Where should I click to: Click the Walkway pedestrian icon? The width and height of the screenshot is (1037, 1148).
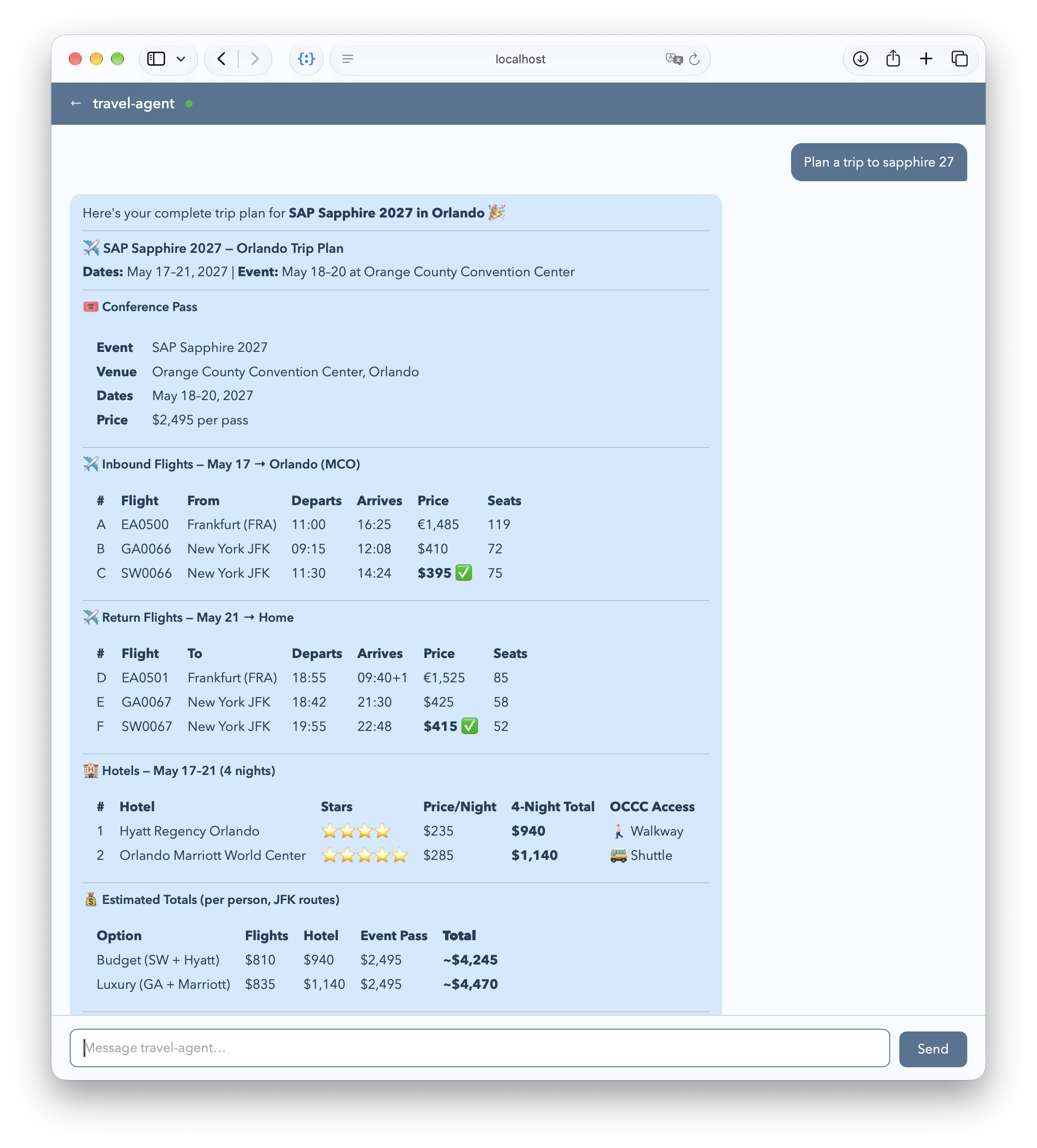(x=618, y=830)
